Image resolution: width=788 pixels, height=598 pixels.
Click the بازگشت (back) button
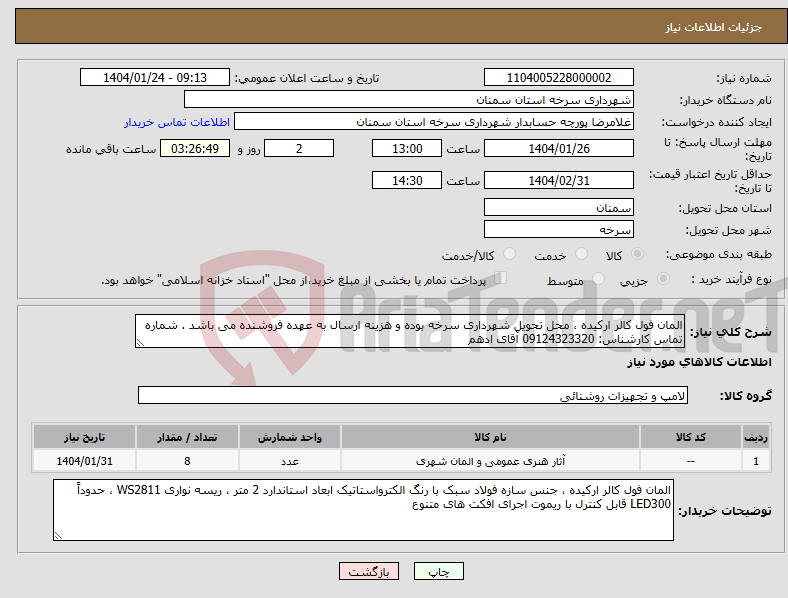point(369,571)
